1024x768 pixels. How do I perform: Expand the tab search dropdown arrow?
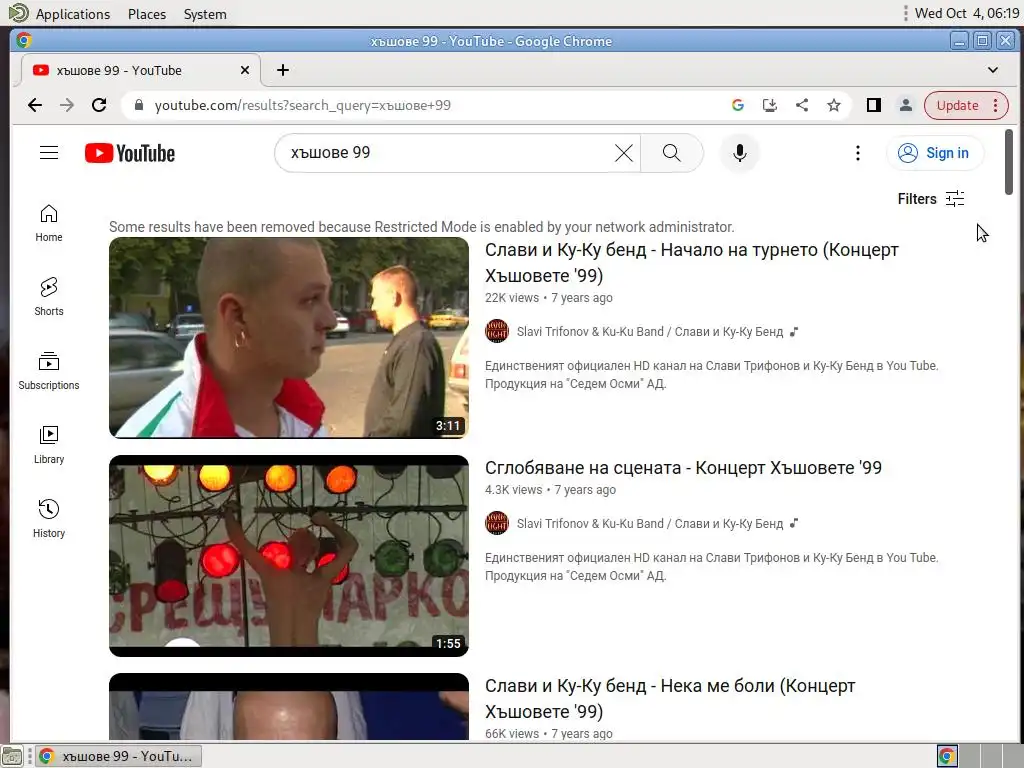pyautogui.click(x=993, y=70)
